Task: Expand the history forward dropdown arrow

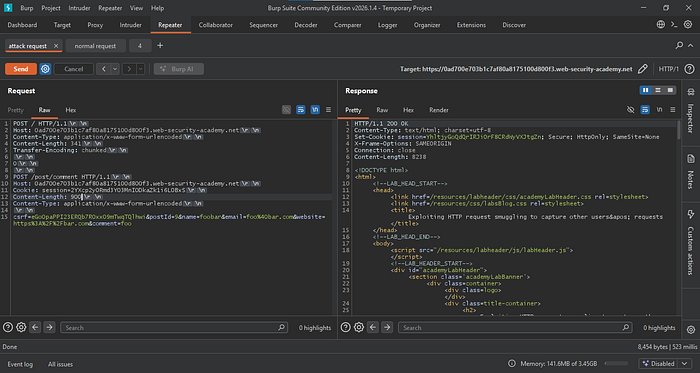Action: pos(141,69)
